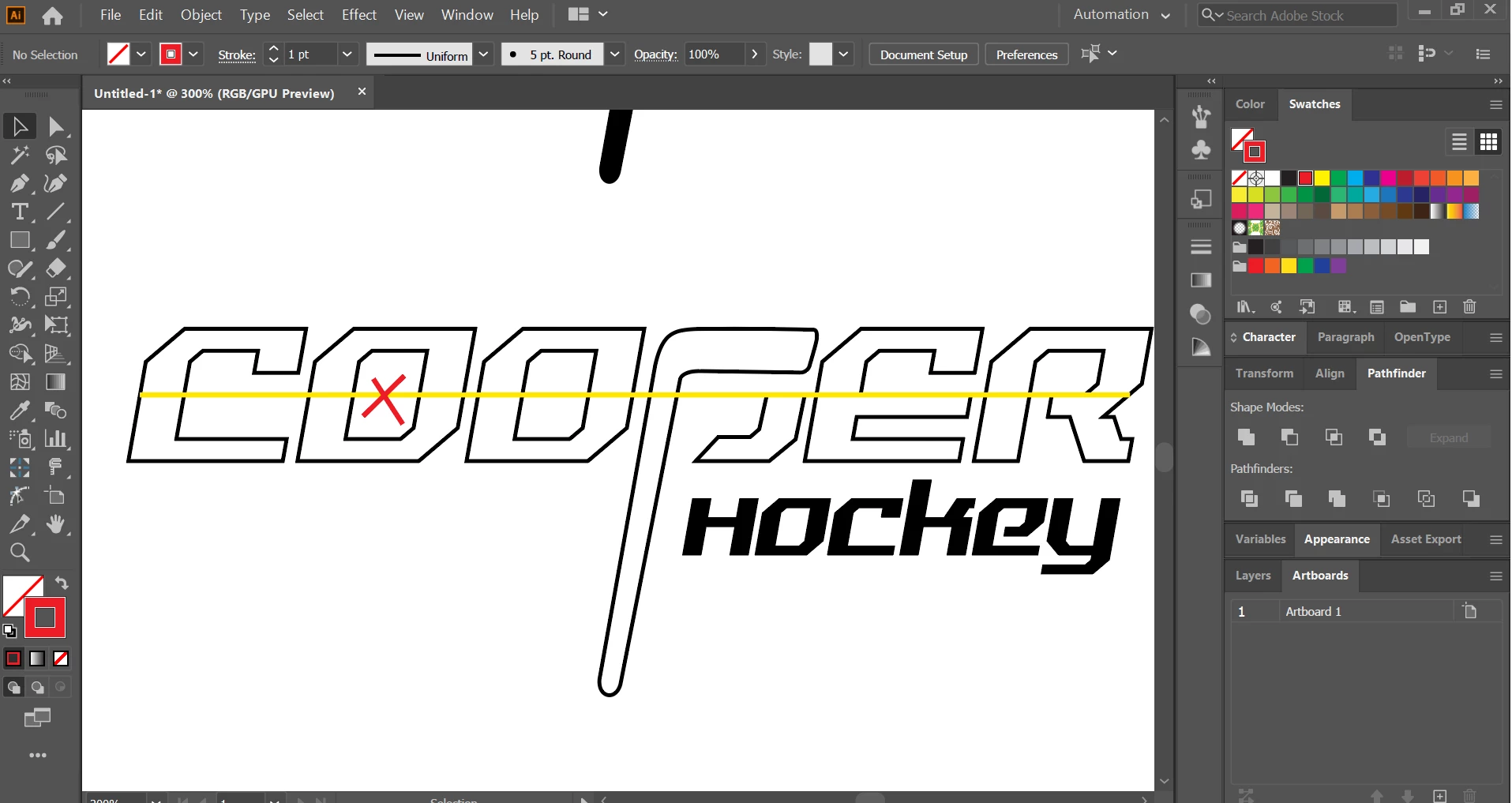Select the Eyedropper tool
The image size is (1512, 803).
20,411
